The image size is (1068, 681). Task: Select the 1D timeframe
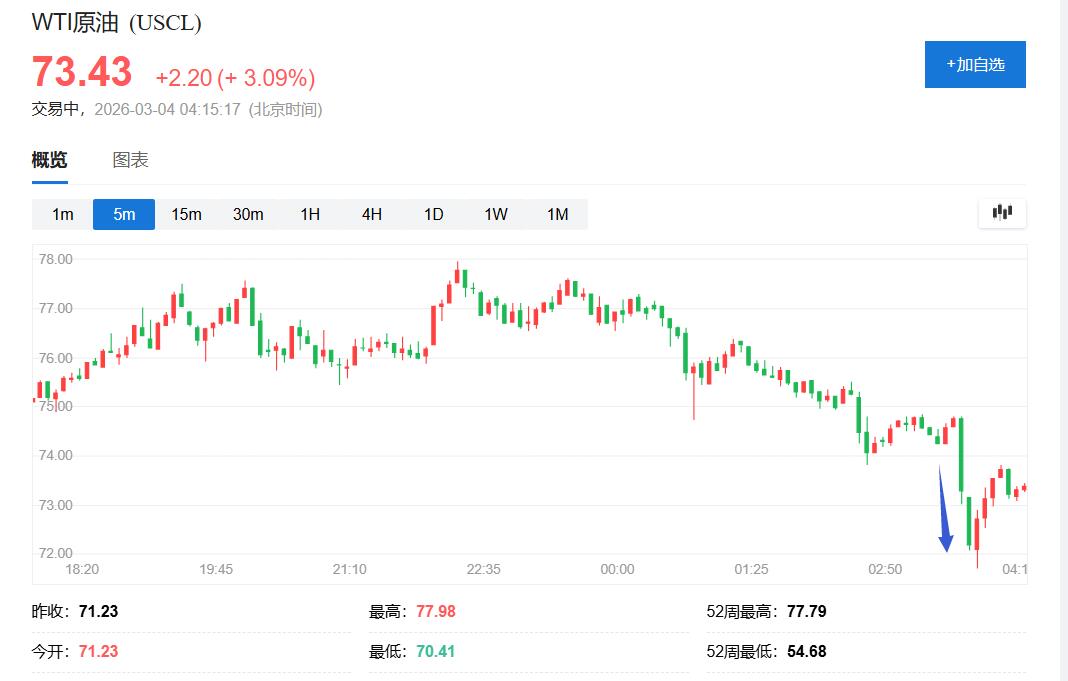click(434, 214)
